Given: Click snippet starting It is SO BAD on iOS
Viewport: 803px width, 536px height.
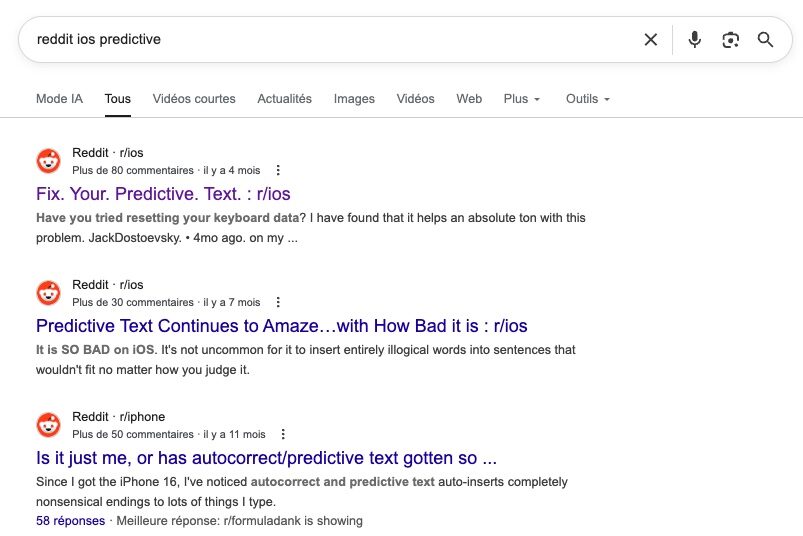Looking at the screenshot, I should point(306,360).
